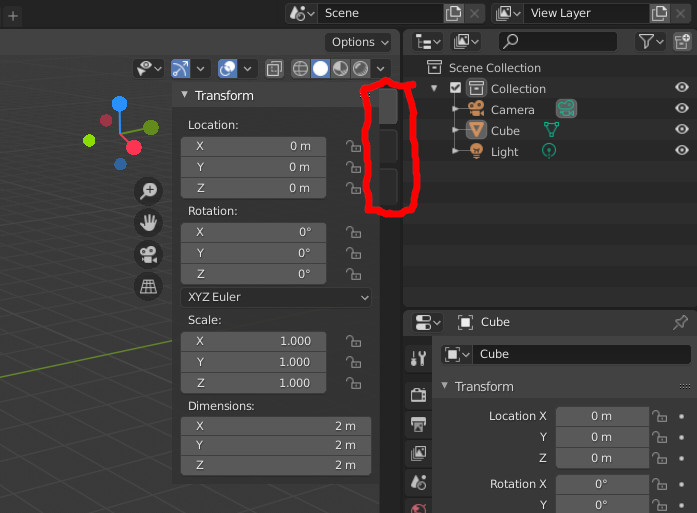Toggle the show overlays button
This screenshot has width=697, height=513.
coord(228,69)
